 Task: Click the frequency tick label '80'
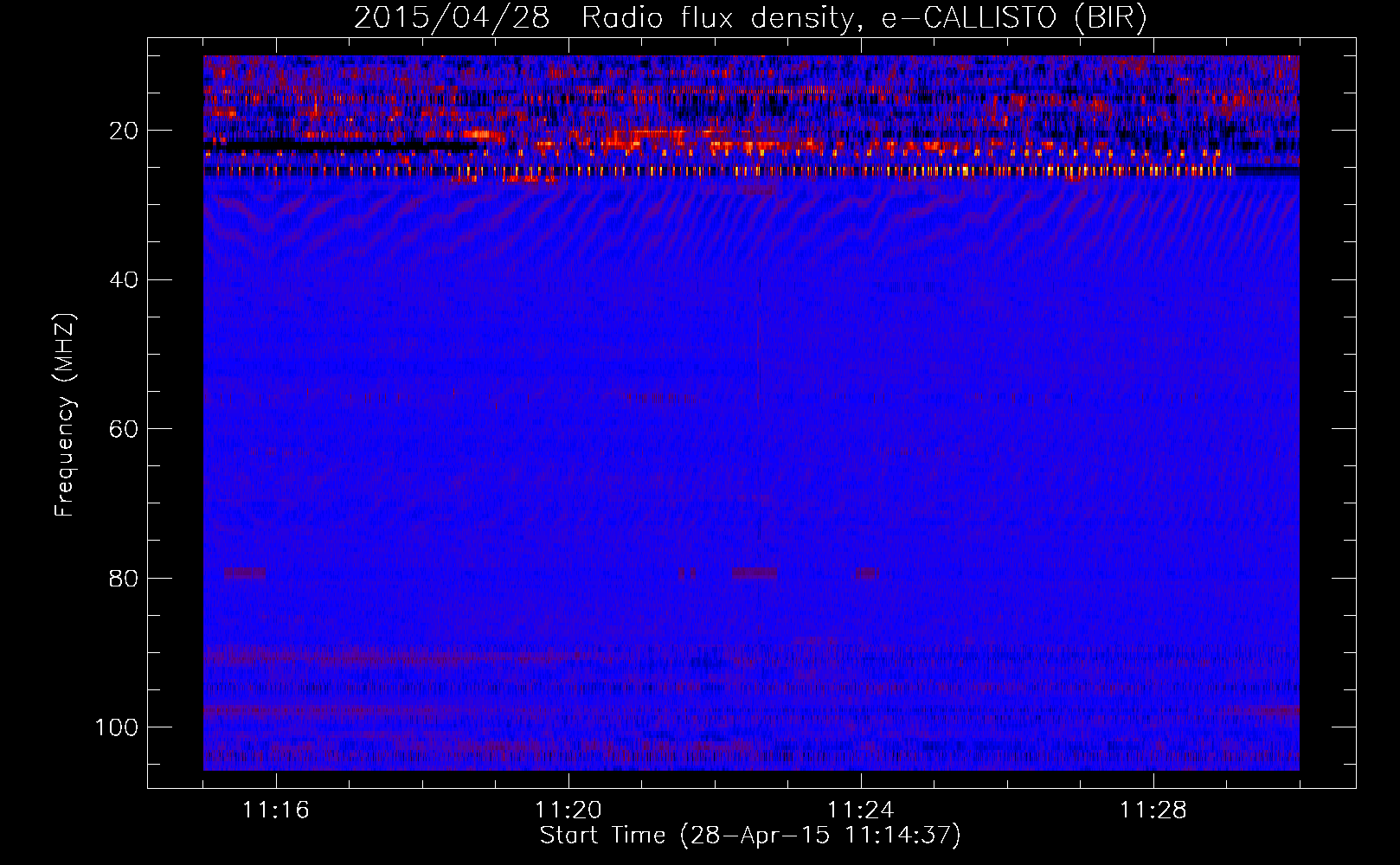coord(124,579)
